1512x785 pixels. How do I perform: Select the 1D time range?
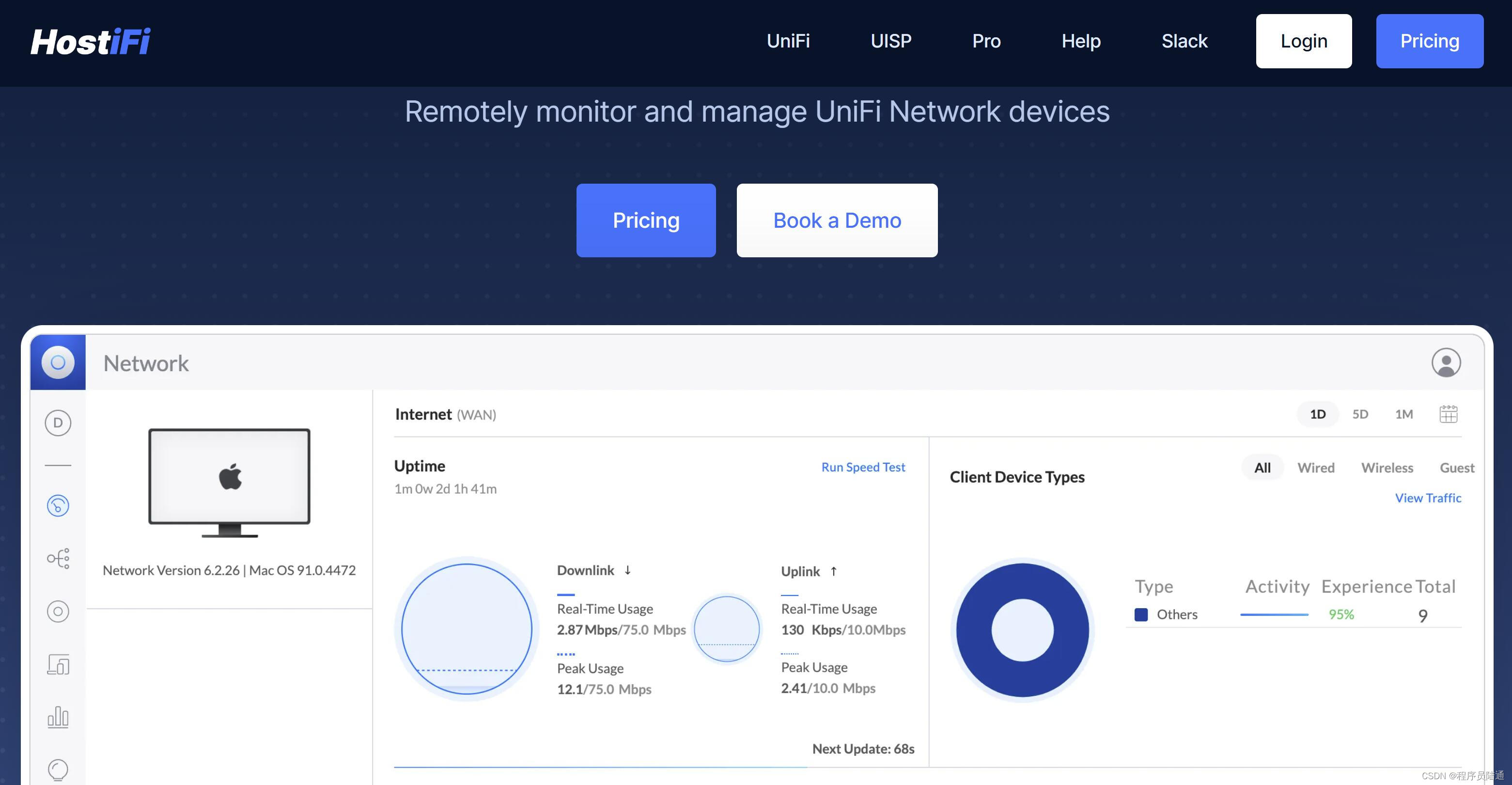1317,414
